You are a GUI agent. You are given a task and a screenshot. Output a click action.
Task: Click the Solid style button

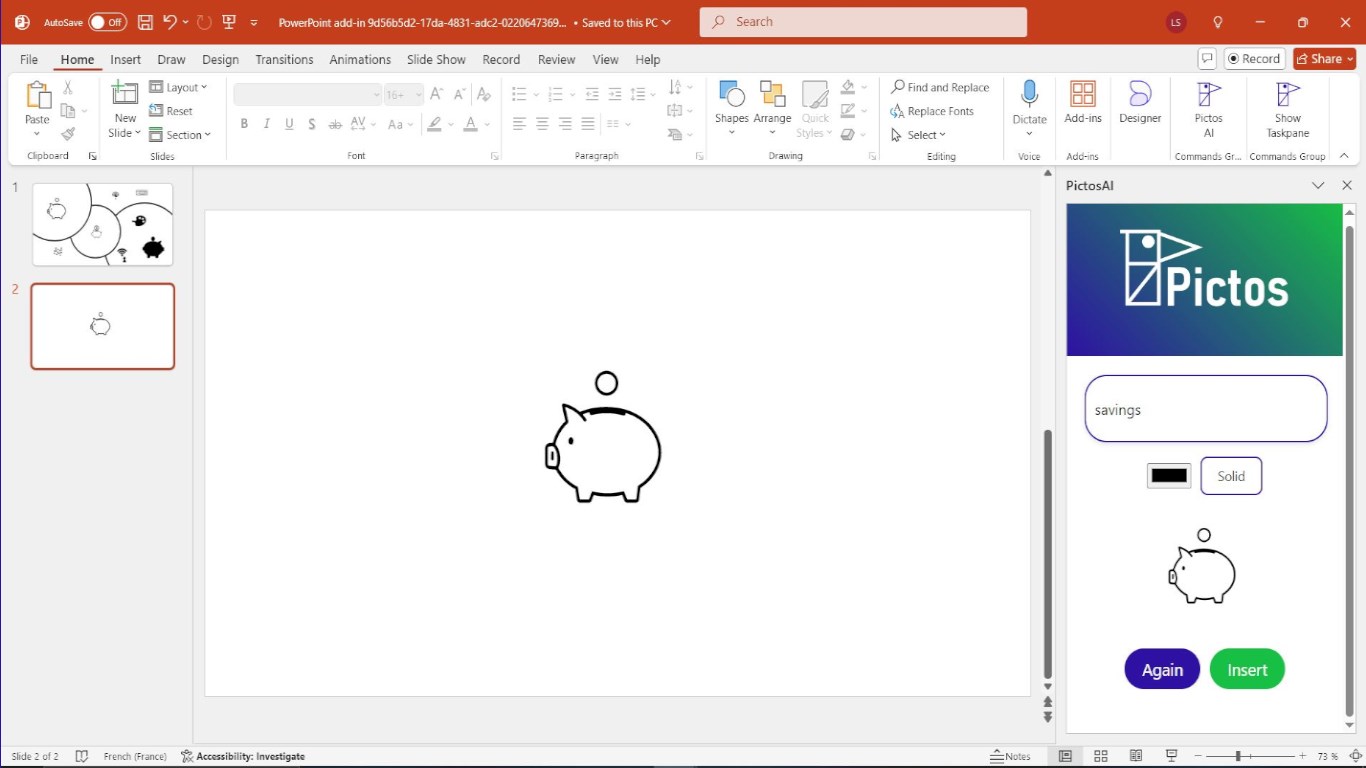pos(1231,476)
